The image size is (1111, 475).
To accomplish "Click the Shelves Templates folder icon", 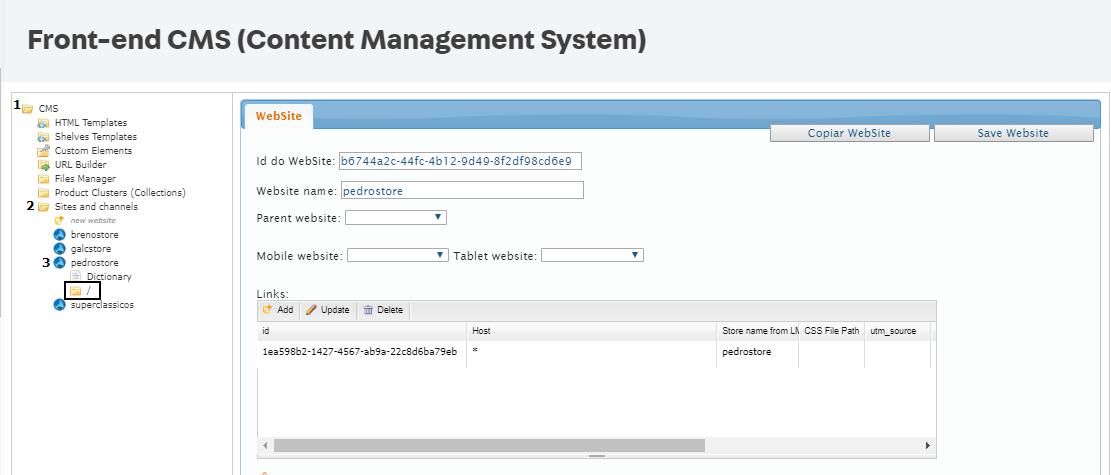I will (43, 137).
